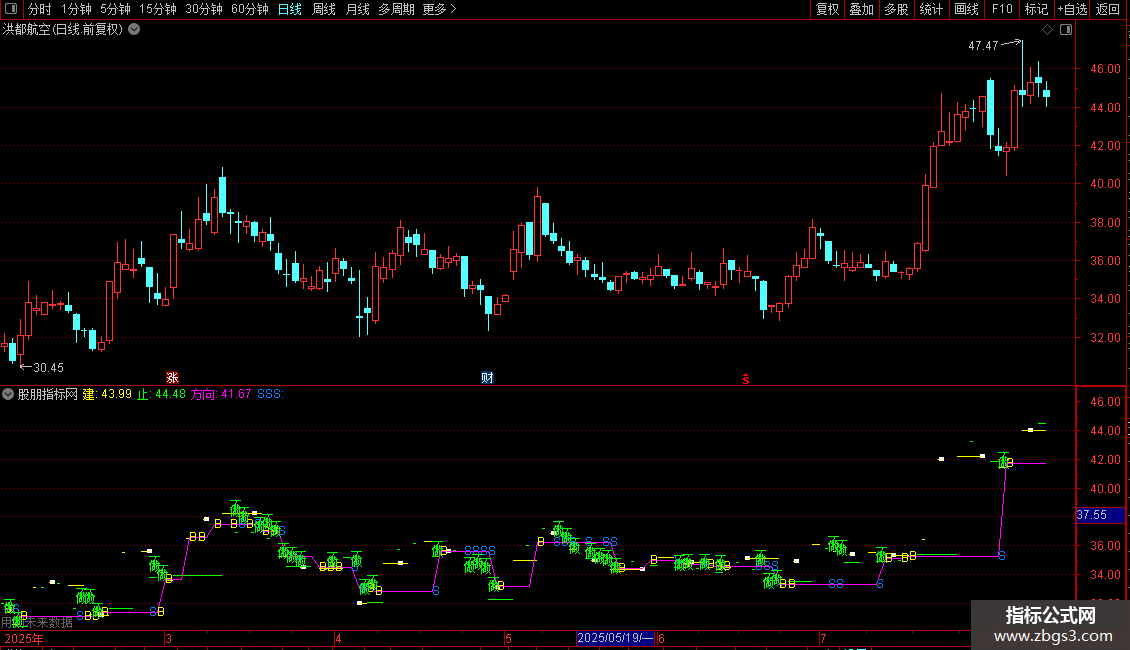Screen dimensions: 1130x650
Task: Select the 30分钟 period tab
Action: point(204,9)
